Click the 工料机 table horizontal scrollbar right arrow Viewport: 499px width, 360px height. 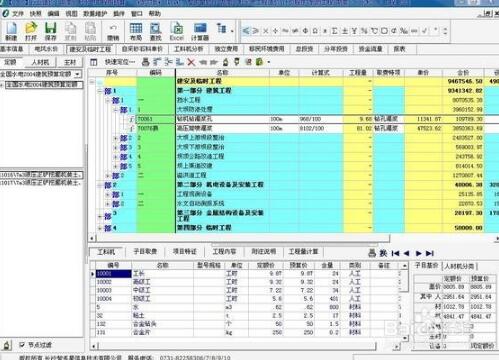point(396,347)
